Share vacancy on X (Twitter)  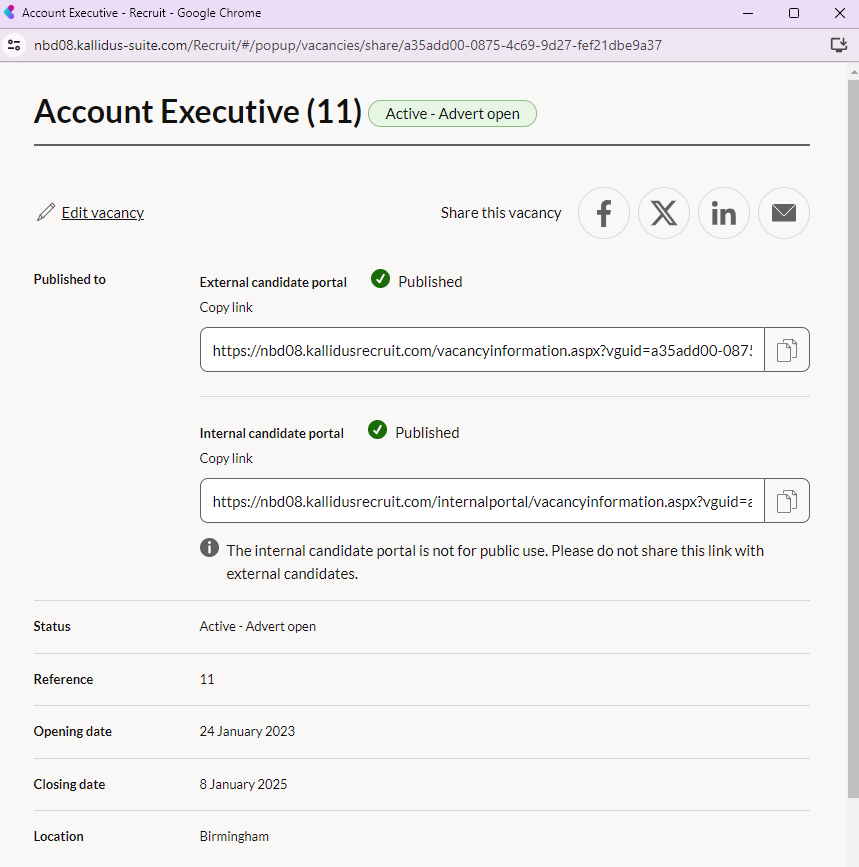(x=664, y=213)
